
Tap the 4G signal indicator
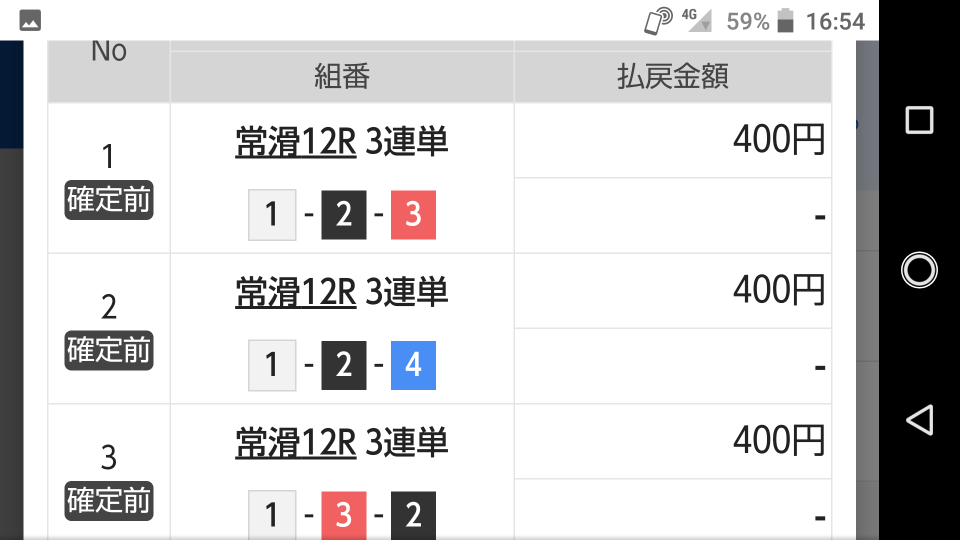(x=697, y=20)
